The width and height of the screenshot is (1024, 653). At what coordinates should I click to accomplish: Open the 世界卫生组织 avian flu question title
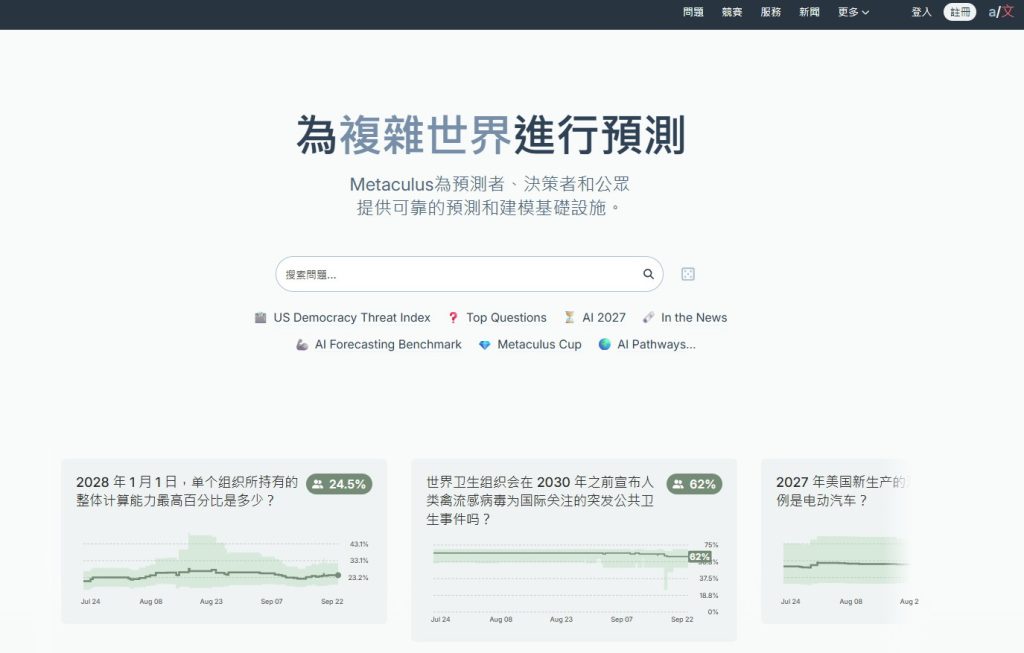(540, 500)
